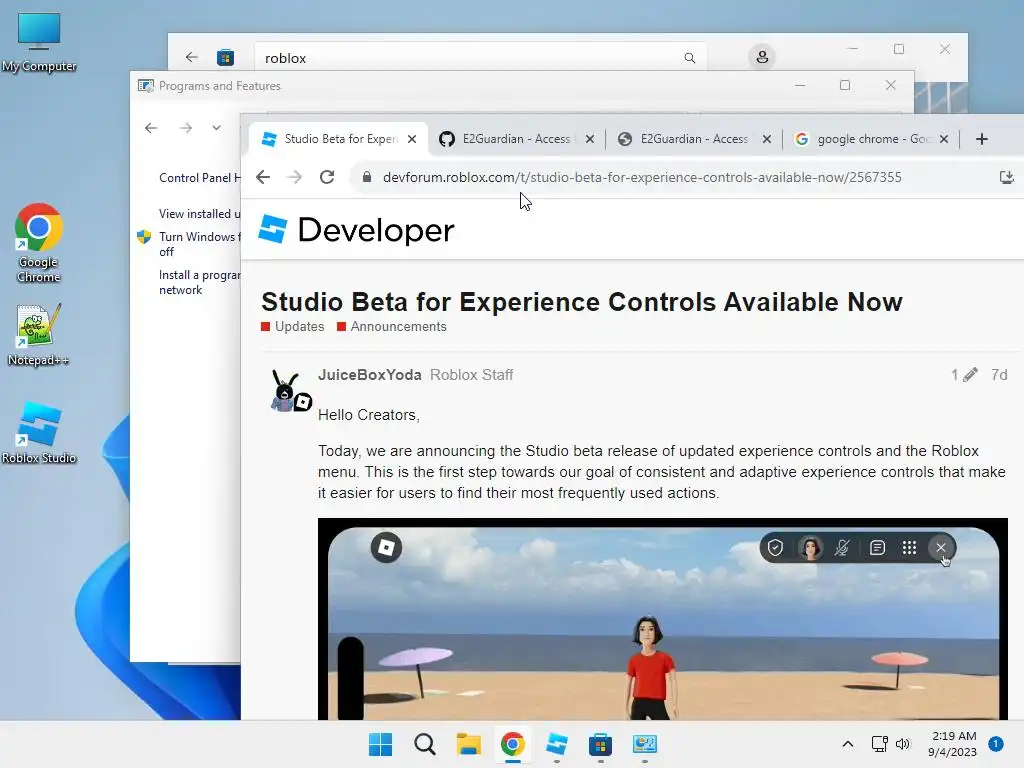Click Microsoft Store back arrow
This screenshot has width=1024, height=768.
click(191, 57)
